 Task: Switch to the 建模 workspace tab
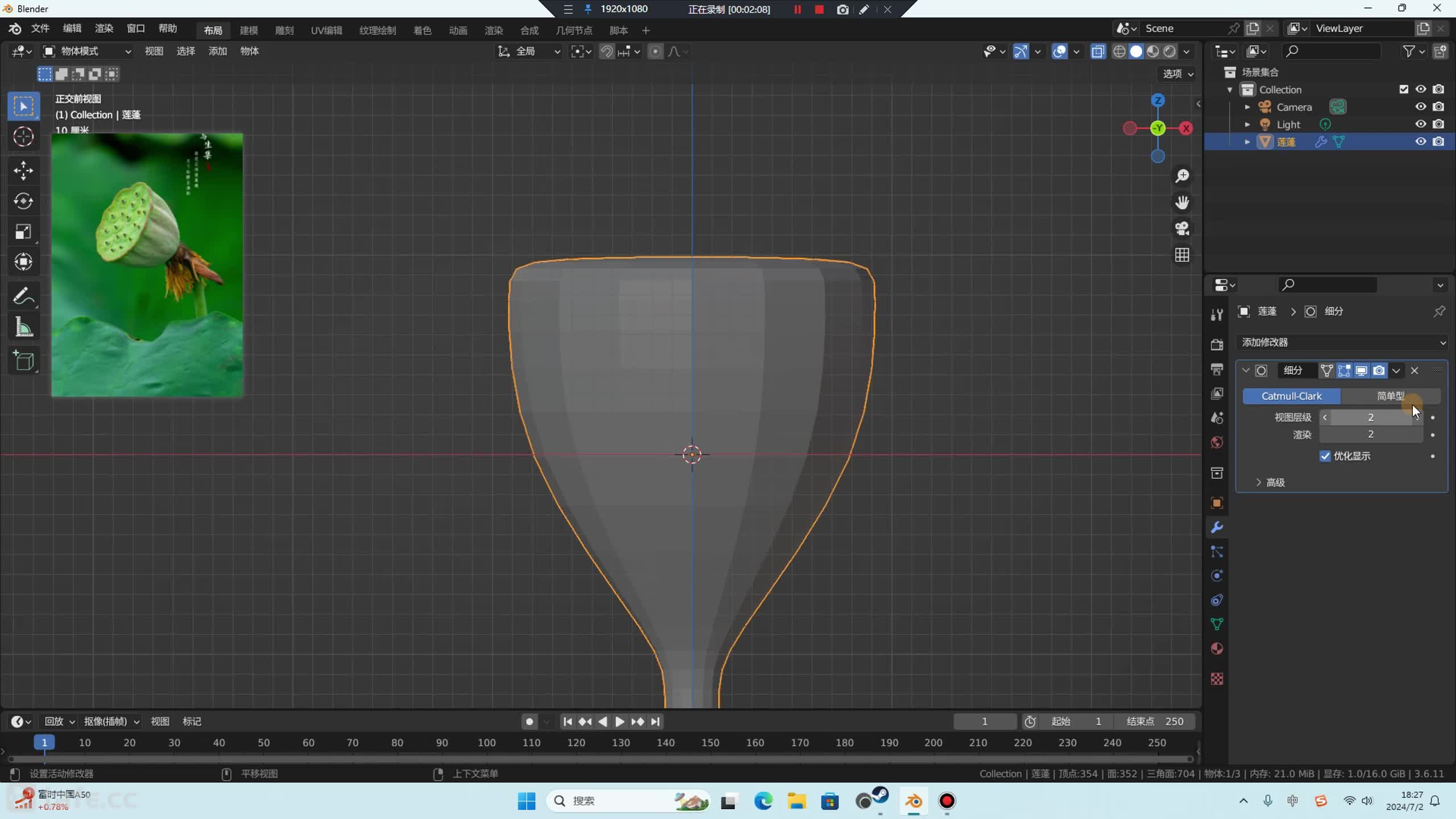(x=249, y=30)
